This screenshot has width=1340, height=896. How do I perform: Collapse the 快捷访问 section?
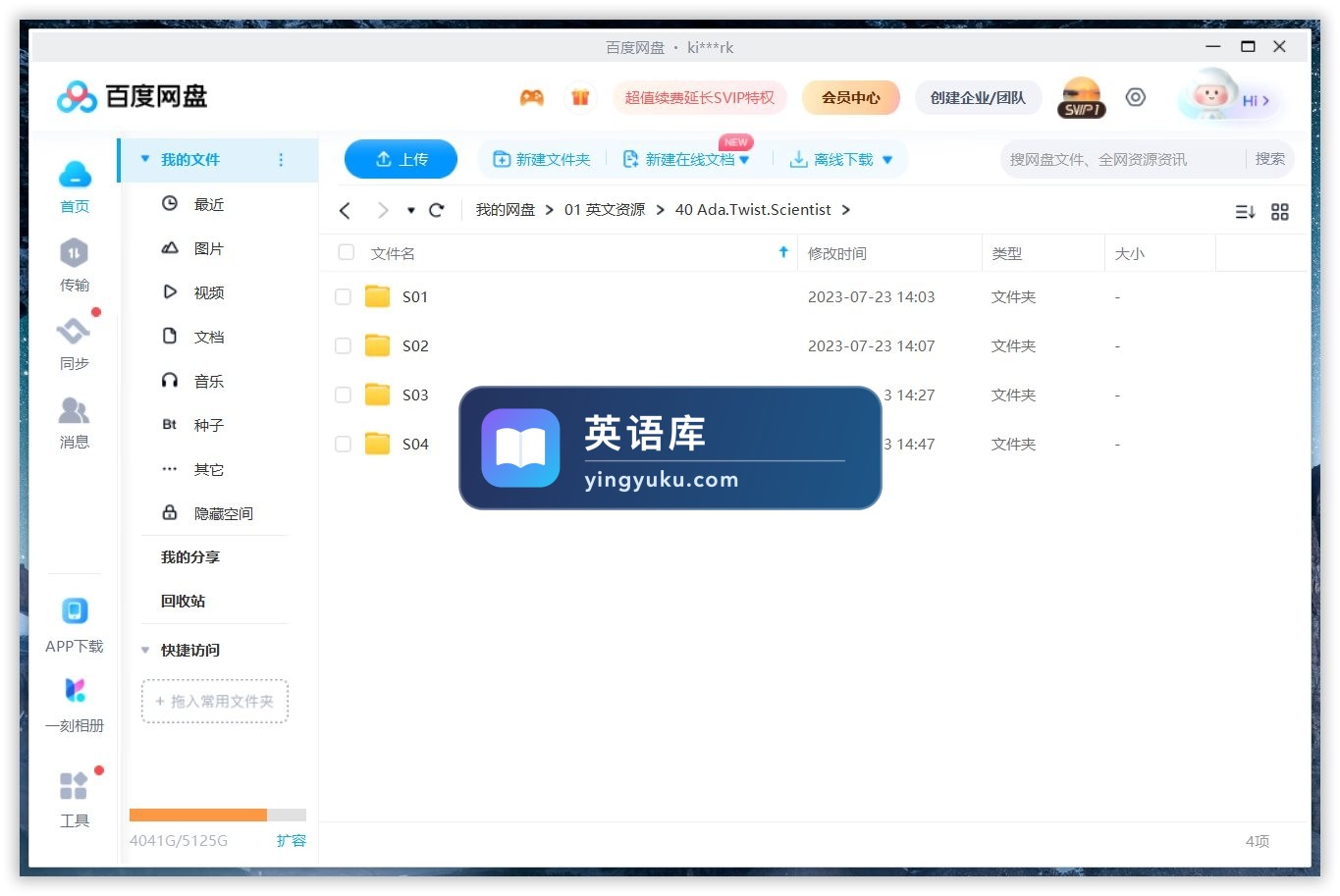(145, 650)
